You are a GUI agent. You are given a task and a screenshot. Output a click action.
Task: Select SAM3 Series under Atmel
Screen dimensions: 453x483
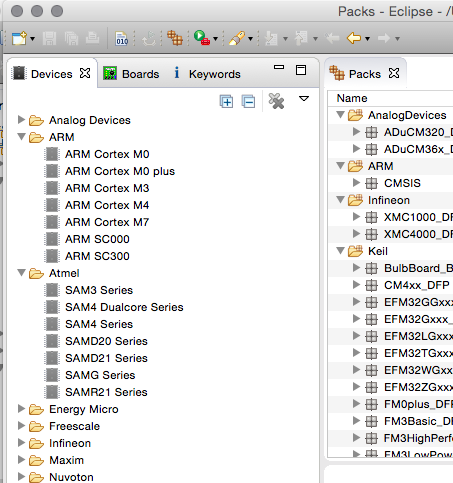(x=99, y=290)
